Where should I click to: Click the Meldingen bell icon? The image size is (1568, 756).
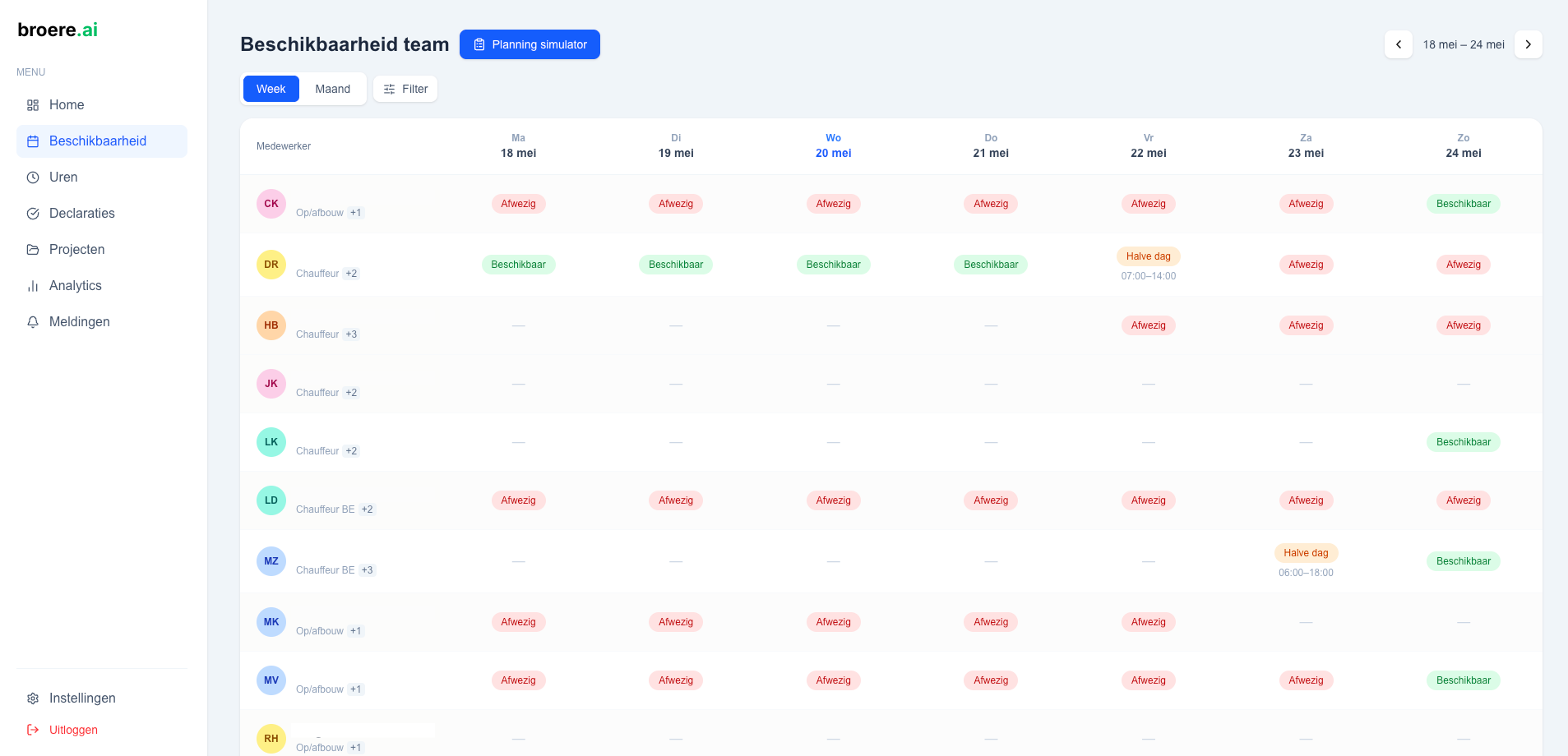33,322
